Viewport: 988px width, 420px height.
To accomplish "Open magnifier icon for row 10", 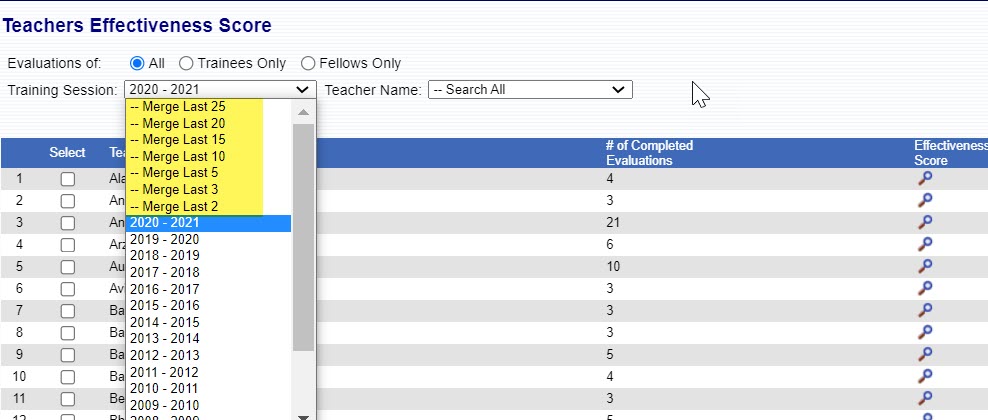I will pyautogui.click(x=925, y=375).
